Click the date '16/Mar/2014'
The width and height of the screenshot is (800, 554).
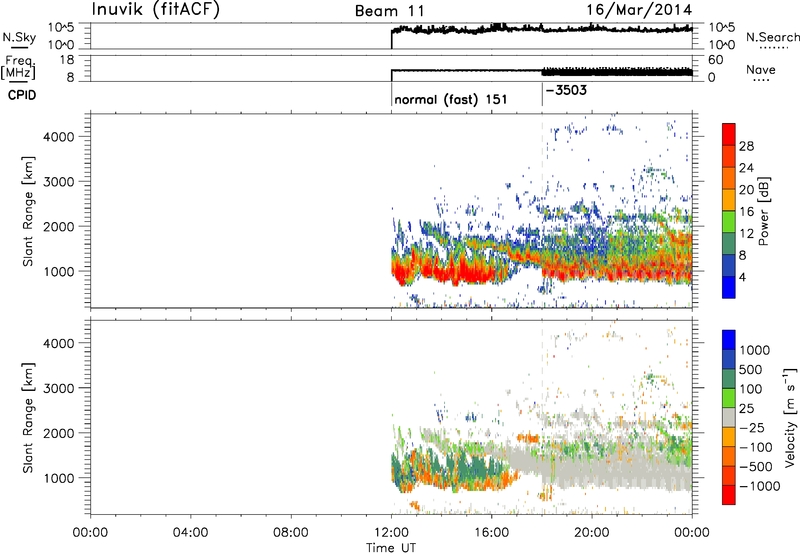(x=639, y=10)
